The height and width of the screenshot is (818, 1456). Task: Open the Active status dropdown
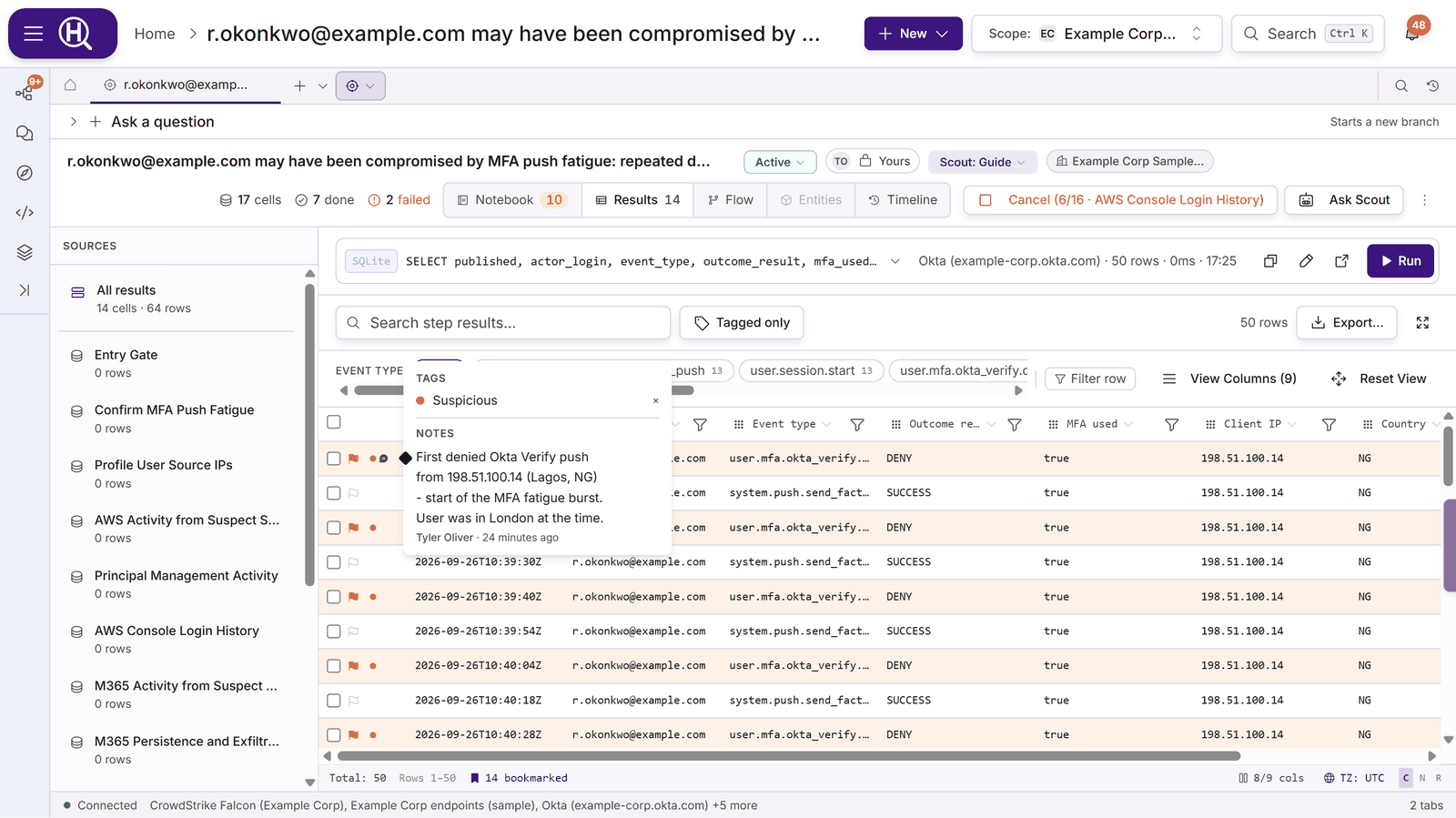[780, 162]
